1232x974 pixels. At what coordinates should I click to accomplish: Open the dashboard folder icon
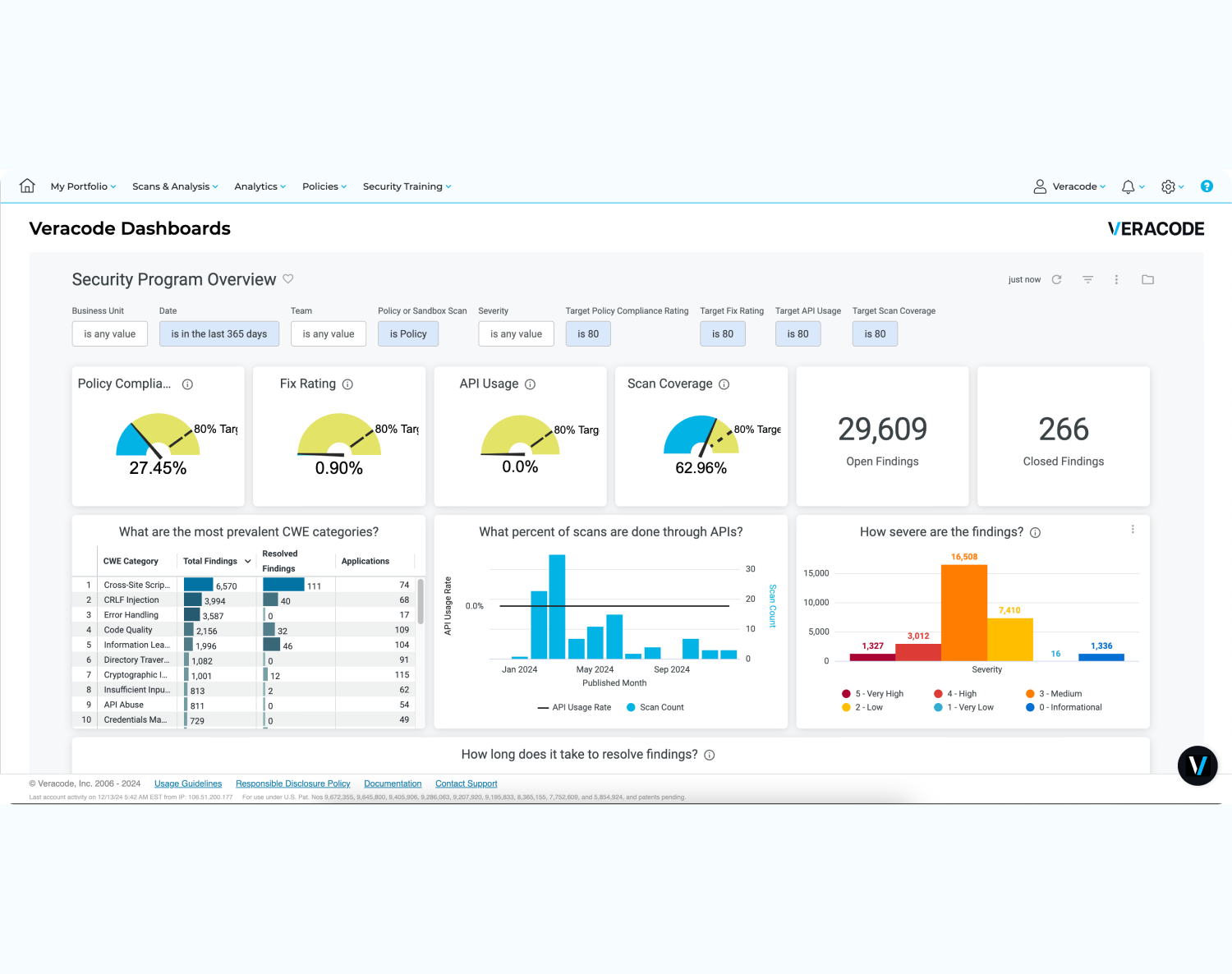1147,279
